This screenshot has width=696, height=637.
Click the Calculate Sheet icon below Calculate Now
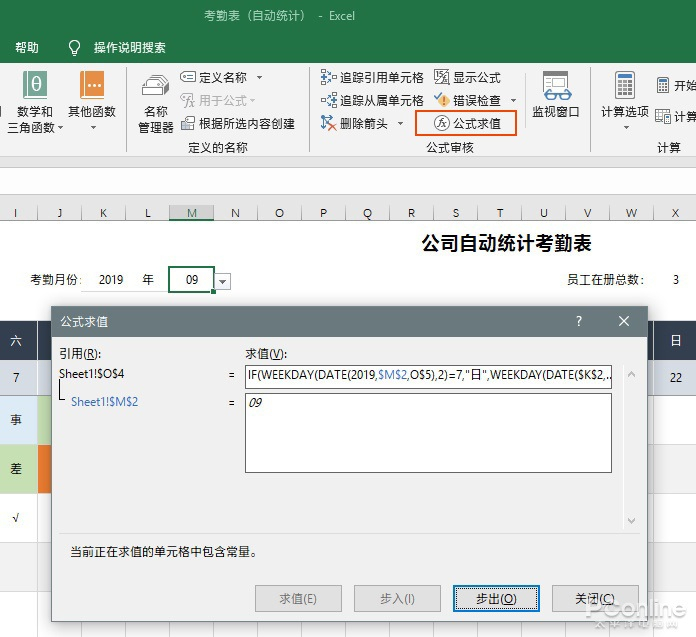point(663,116)
